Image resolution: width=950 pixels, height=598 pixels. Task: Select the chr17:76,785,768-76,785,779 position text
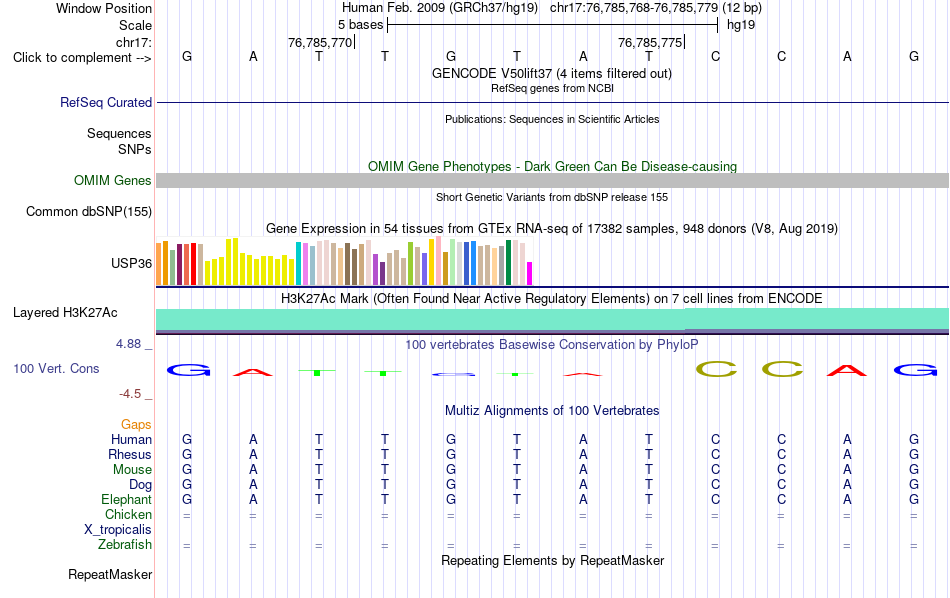[634, 8]
